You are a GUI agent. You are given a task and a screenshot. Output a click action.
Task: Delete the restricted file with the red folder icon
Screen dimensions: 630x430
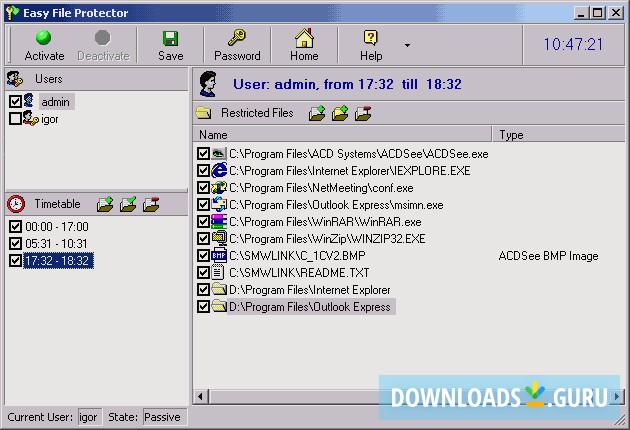point(363,113)
